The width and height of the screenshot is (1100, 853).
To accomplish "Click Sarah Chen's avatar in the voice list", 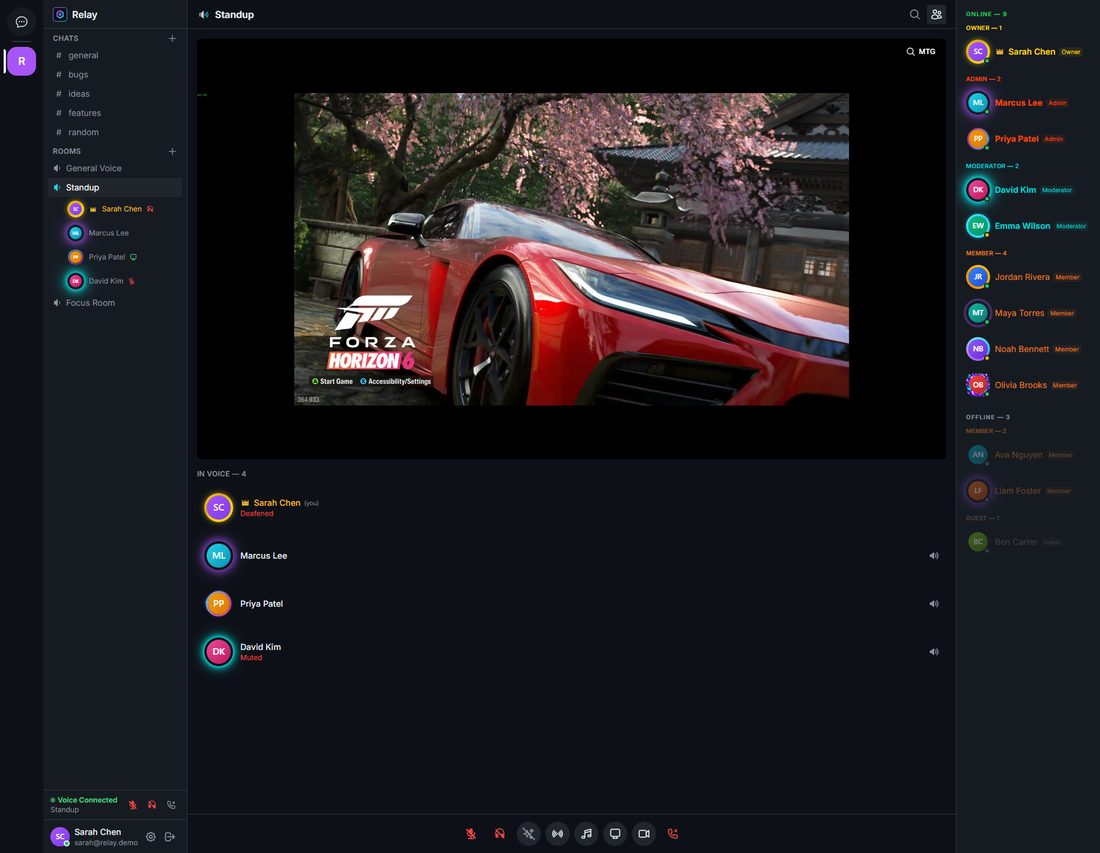I will (218, 507).
